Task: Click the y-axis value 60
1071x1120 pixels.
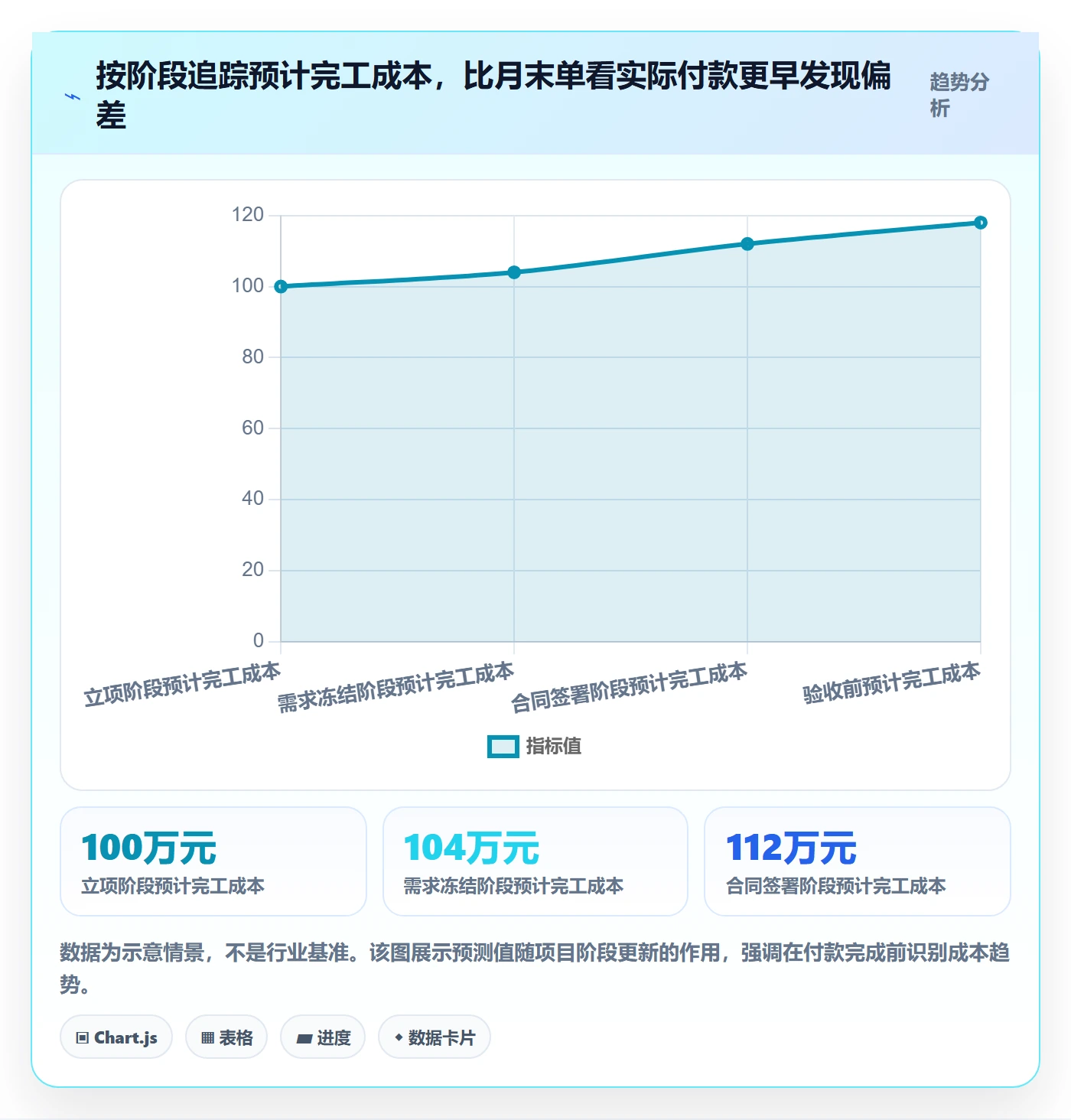Action: point(252,428)
